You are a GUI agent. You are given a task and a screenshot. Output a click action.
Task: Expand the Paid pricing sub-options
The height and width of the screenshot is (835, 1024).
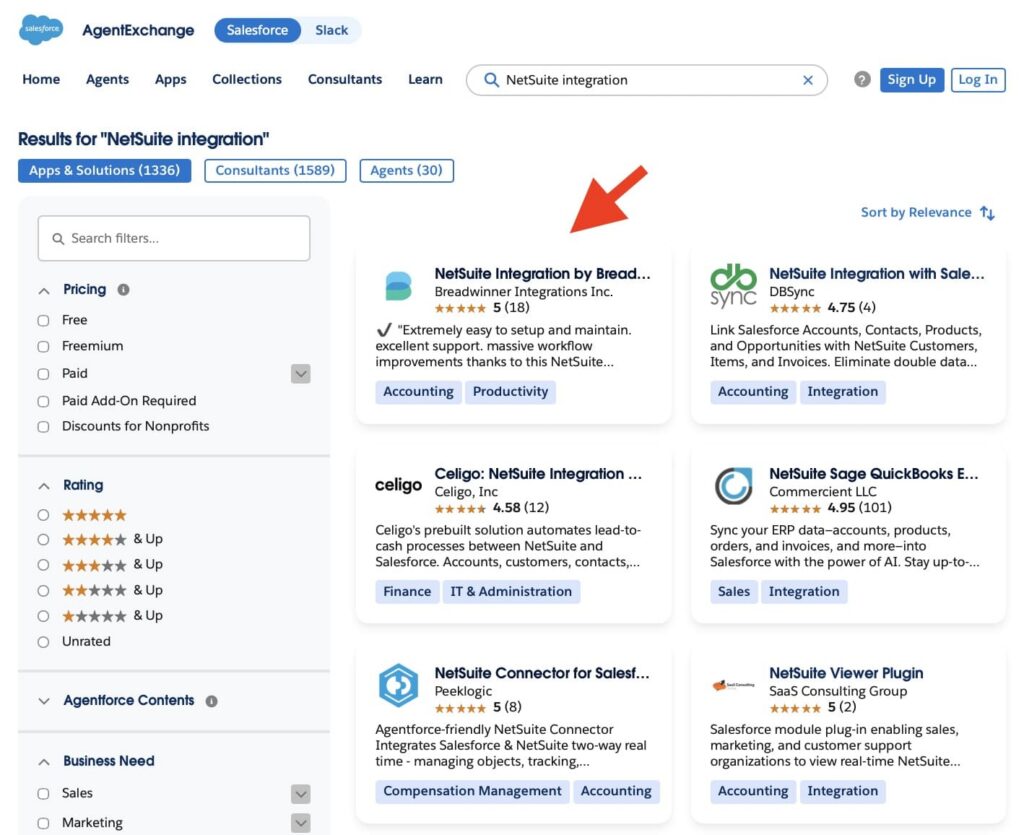[300, 374]
